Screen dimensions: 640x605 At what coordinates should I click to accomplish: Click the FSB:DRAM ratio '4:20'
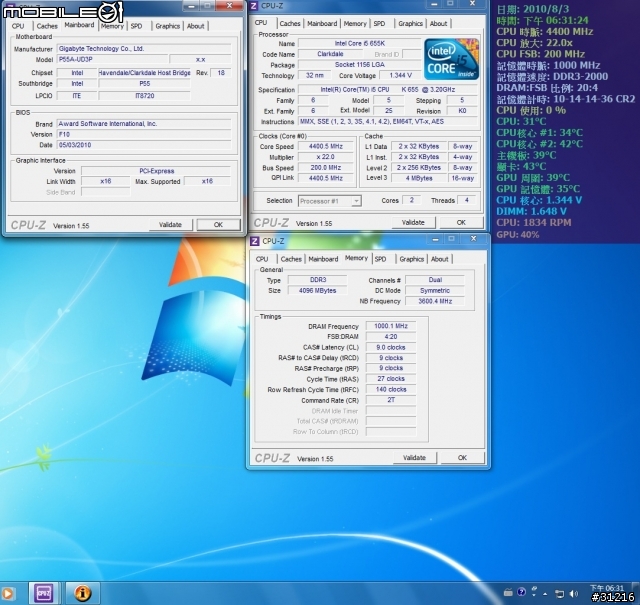(x=391, y=337)
